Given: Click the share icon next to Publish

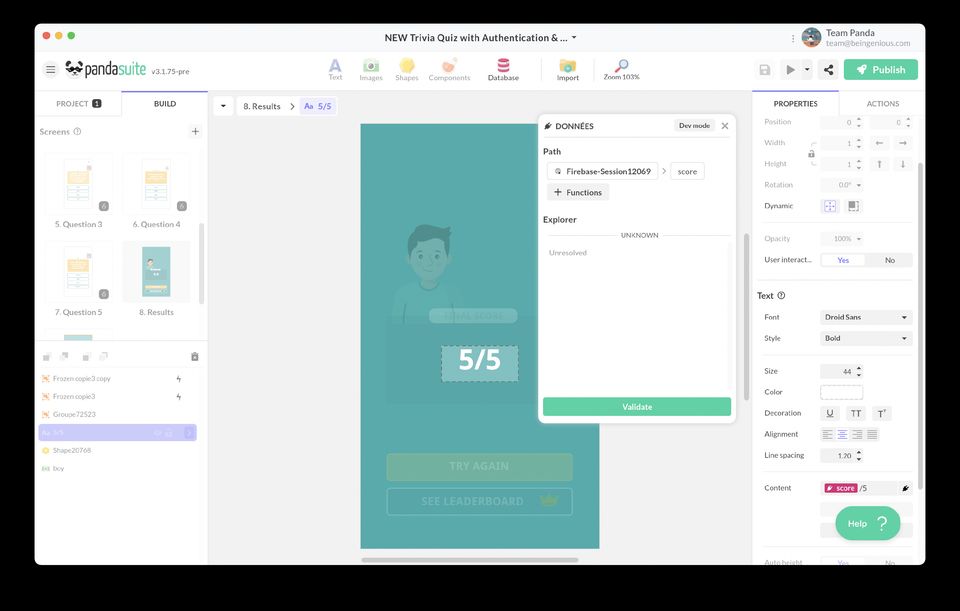Looking at the screenshot, I should 828,70.
